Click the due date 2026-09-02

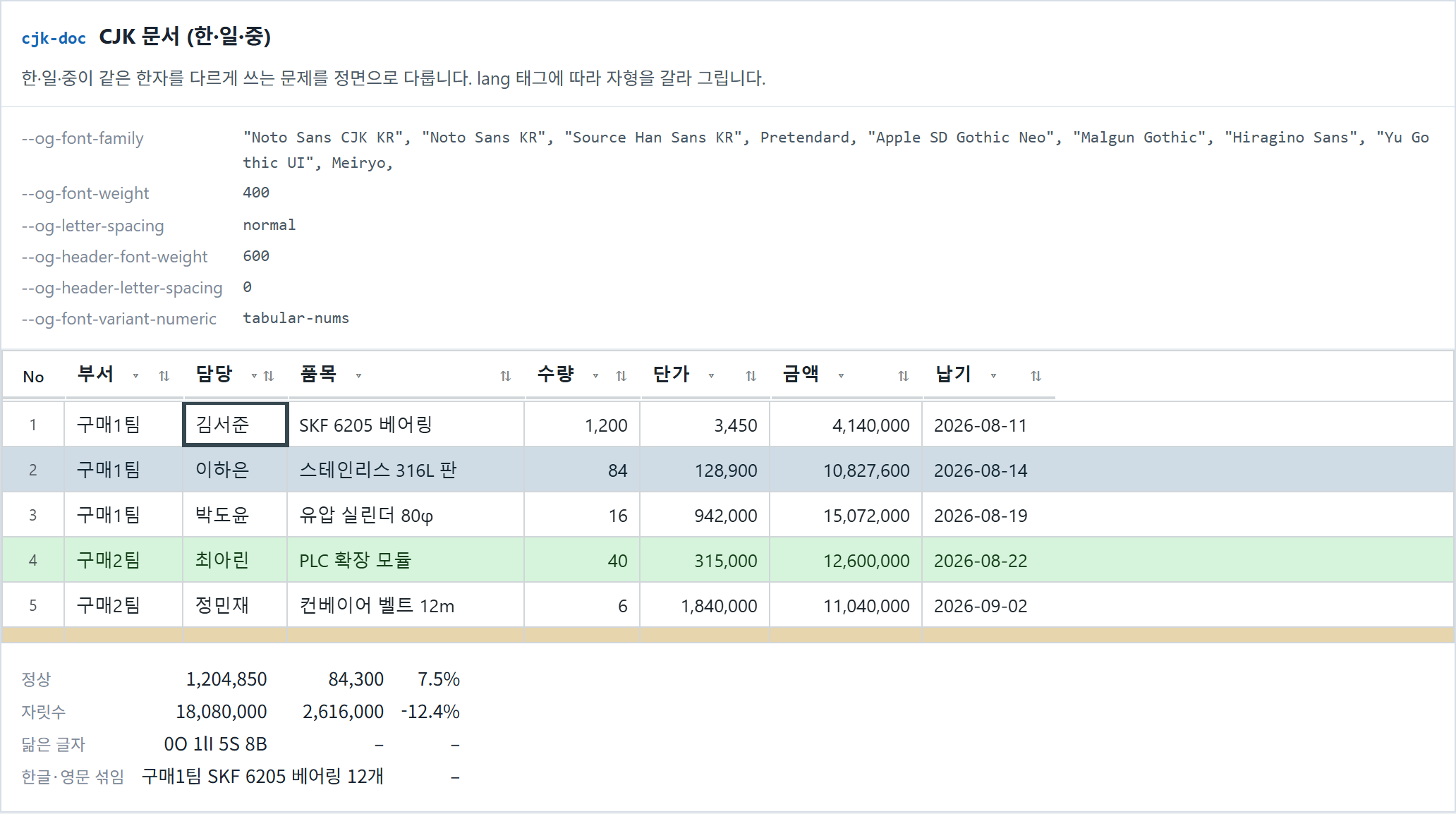coord(981,606)
